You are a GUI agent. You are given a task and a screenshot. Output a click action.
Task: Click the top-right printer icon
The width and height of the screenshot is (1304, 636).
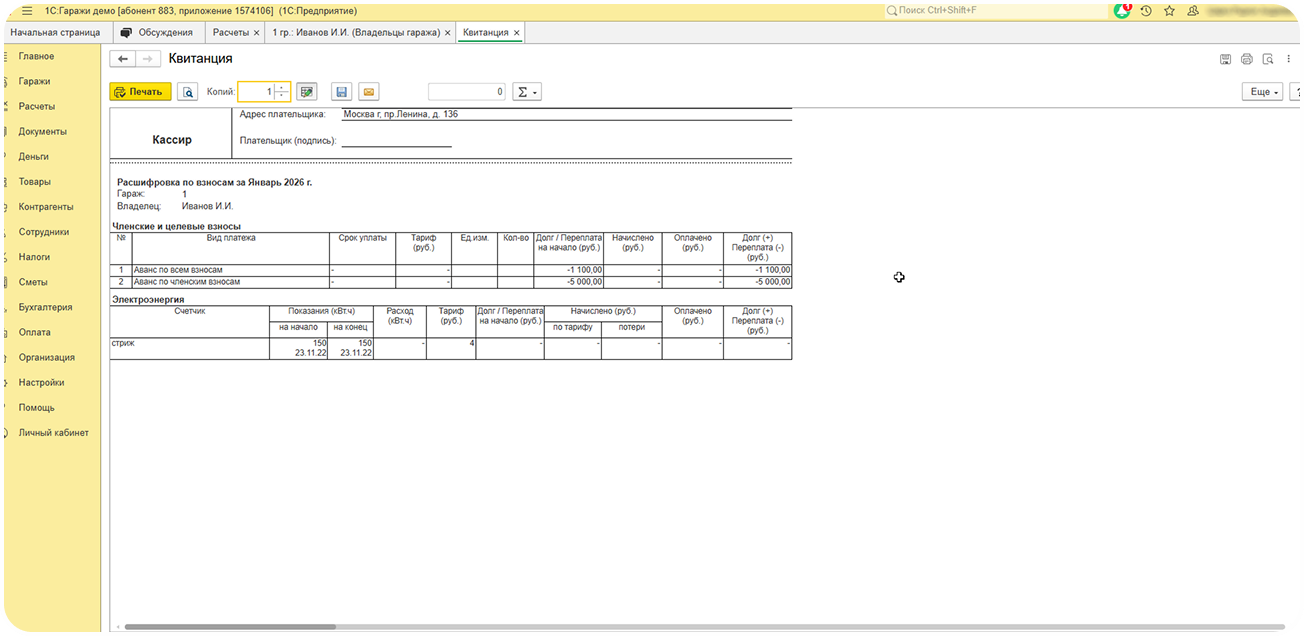pyautogui.click(x=1247, y=59)
